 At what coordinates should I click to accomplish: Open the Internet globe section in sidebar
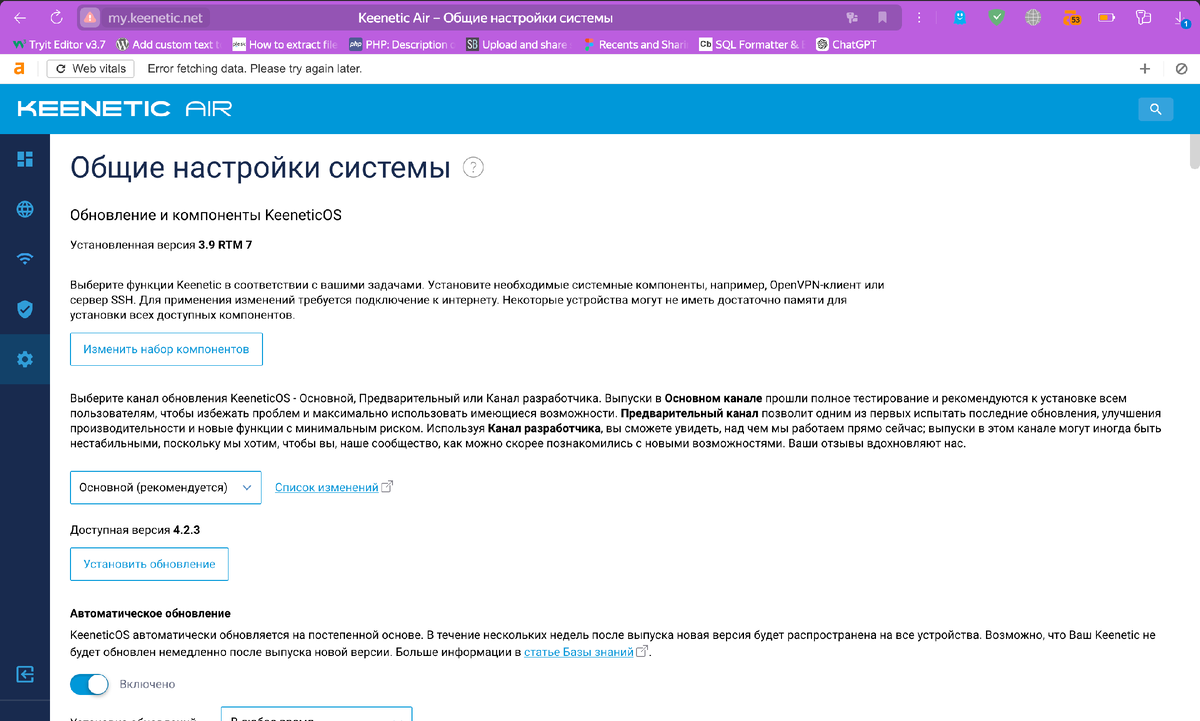[25, 209]
